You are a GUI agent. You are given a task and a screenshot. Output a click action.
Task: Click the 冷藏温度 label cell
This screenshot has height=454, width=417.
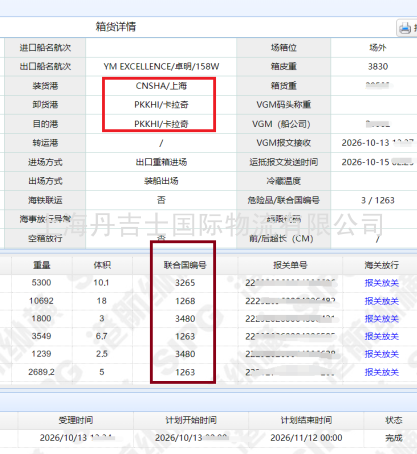pos(284,181)
